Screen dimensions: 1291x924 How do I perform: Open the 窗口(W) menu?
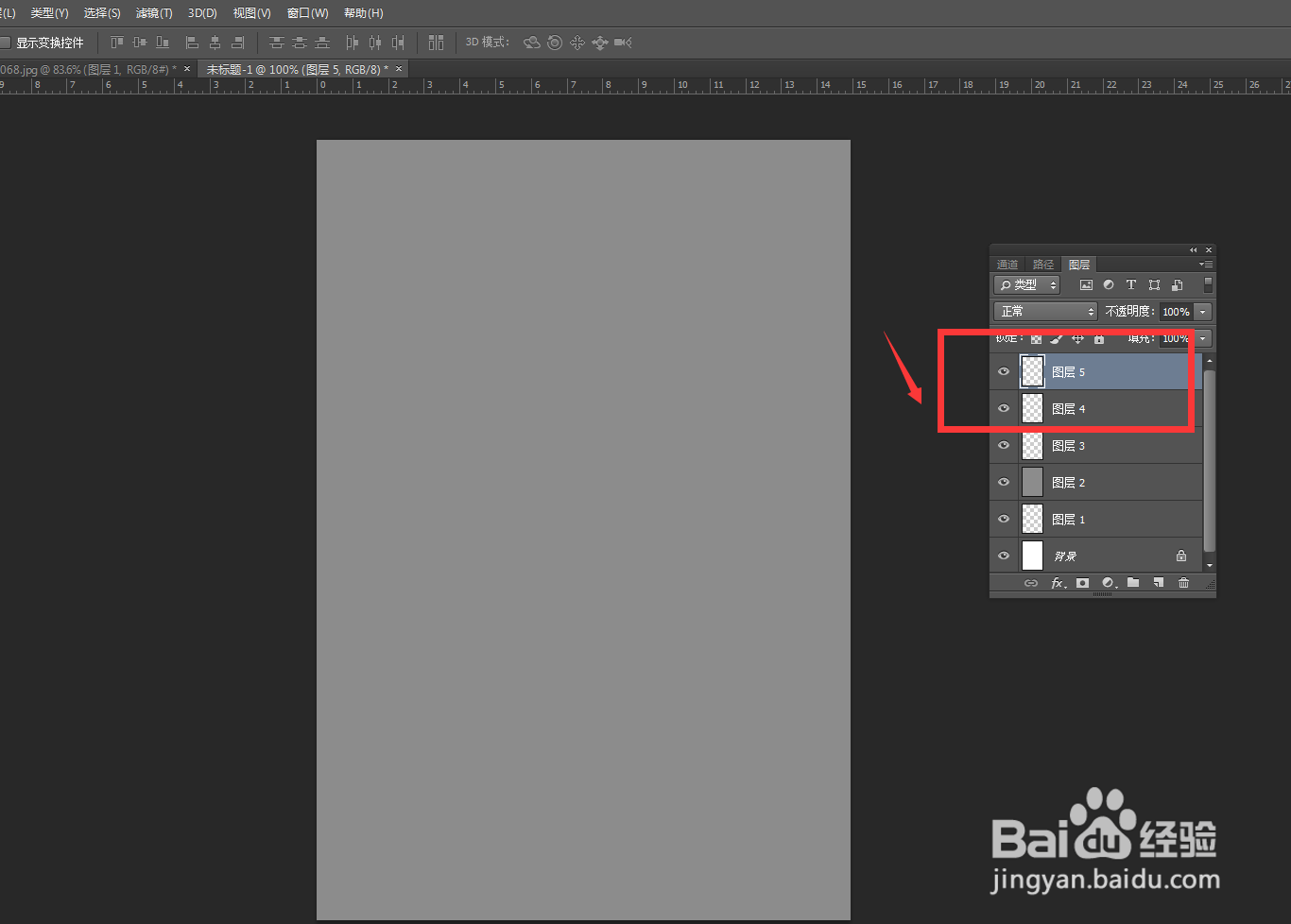pyautogui.click(x=307, y=13)
